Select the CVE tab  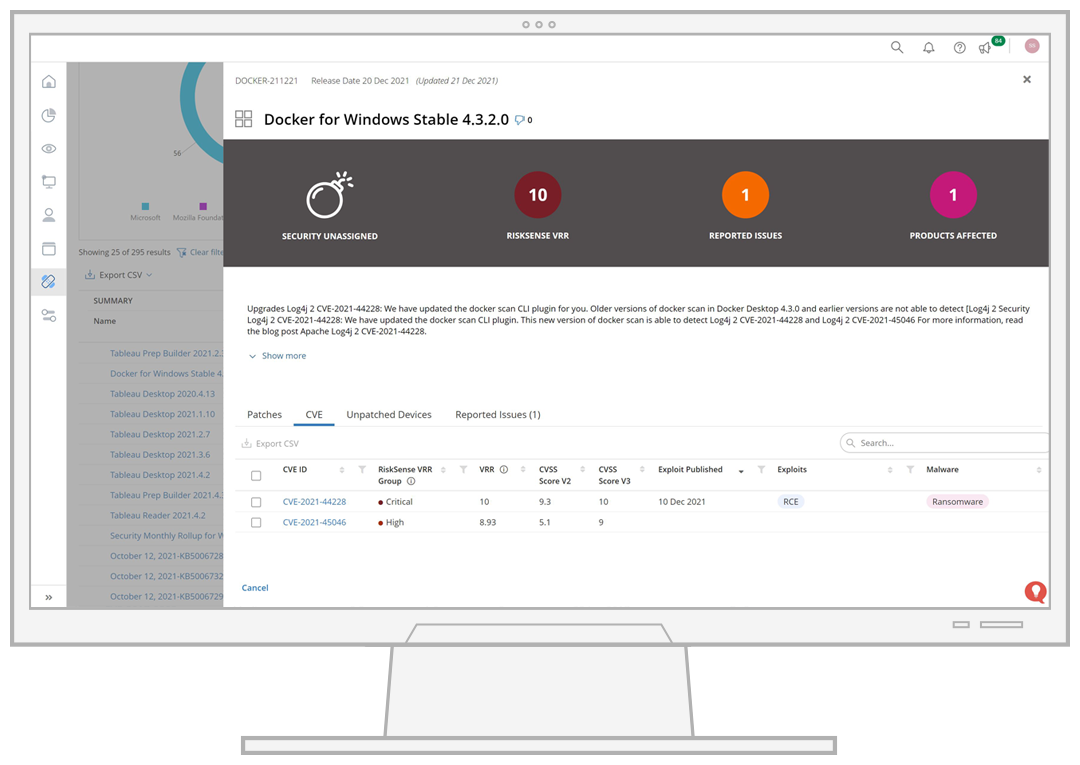(313, 415)
